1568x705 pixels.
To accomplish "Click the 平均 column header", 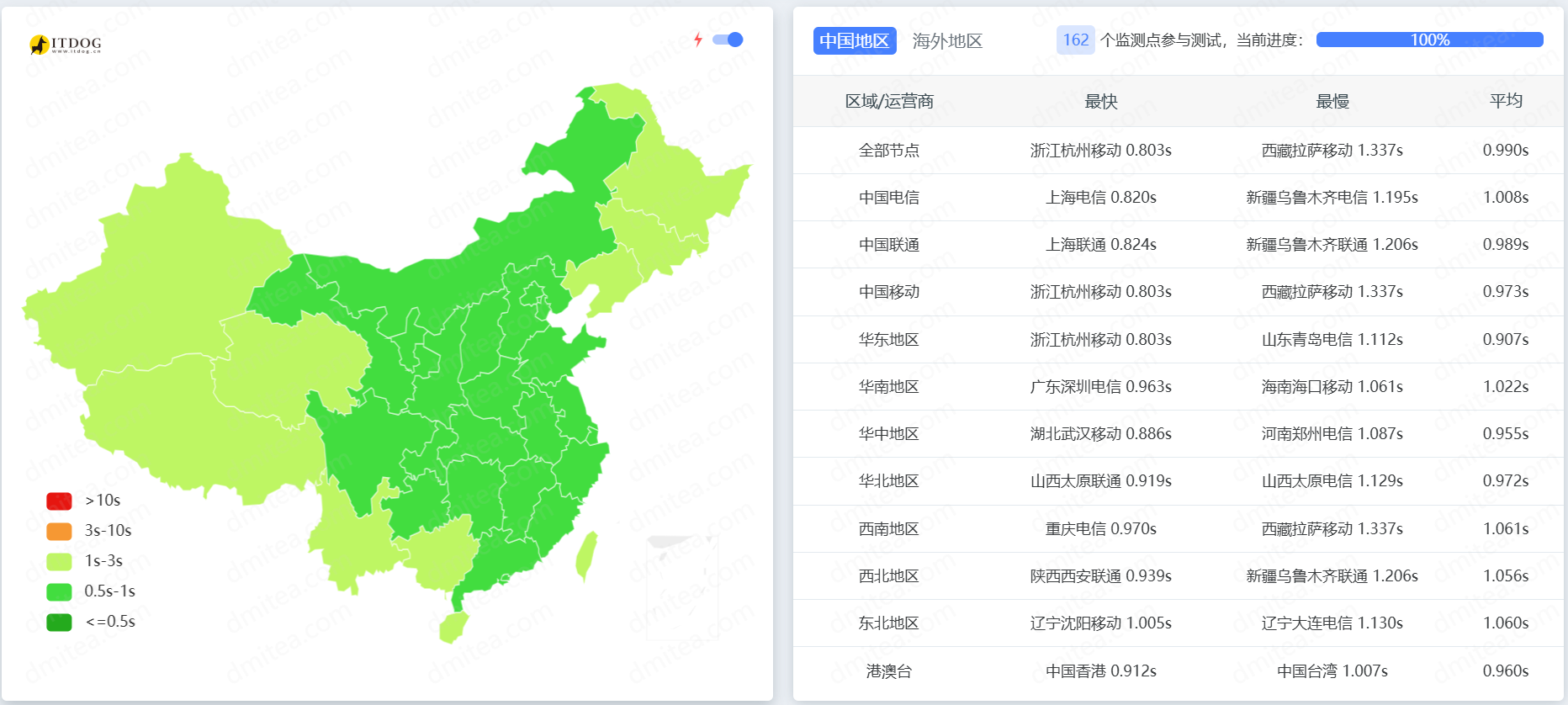I will click(1505, 101).
